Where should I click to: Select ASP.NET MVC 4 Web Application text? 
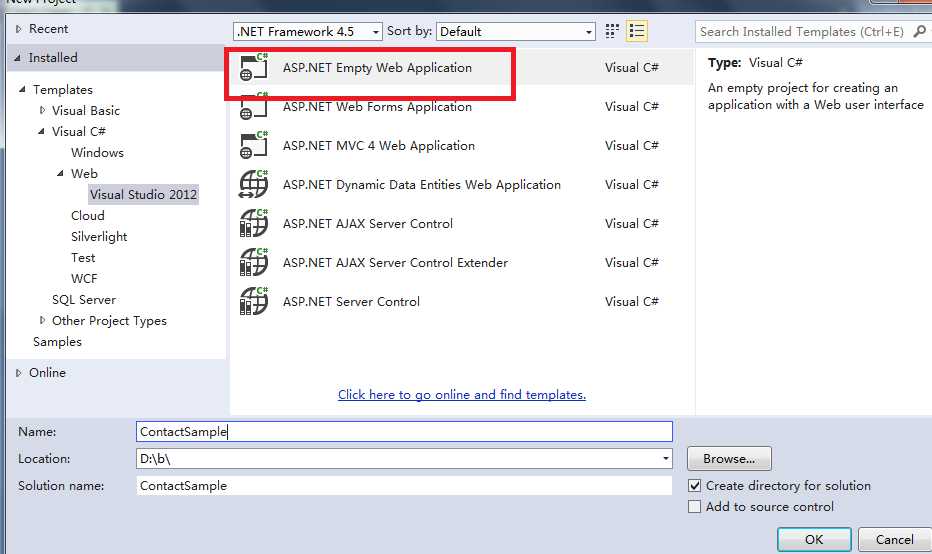coord(379,146)
